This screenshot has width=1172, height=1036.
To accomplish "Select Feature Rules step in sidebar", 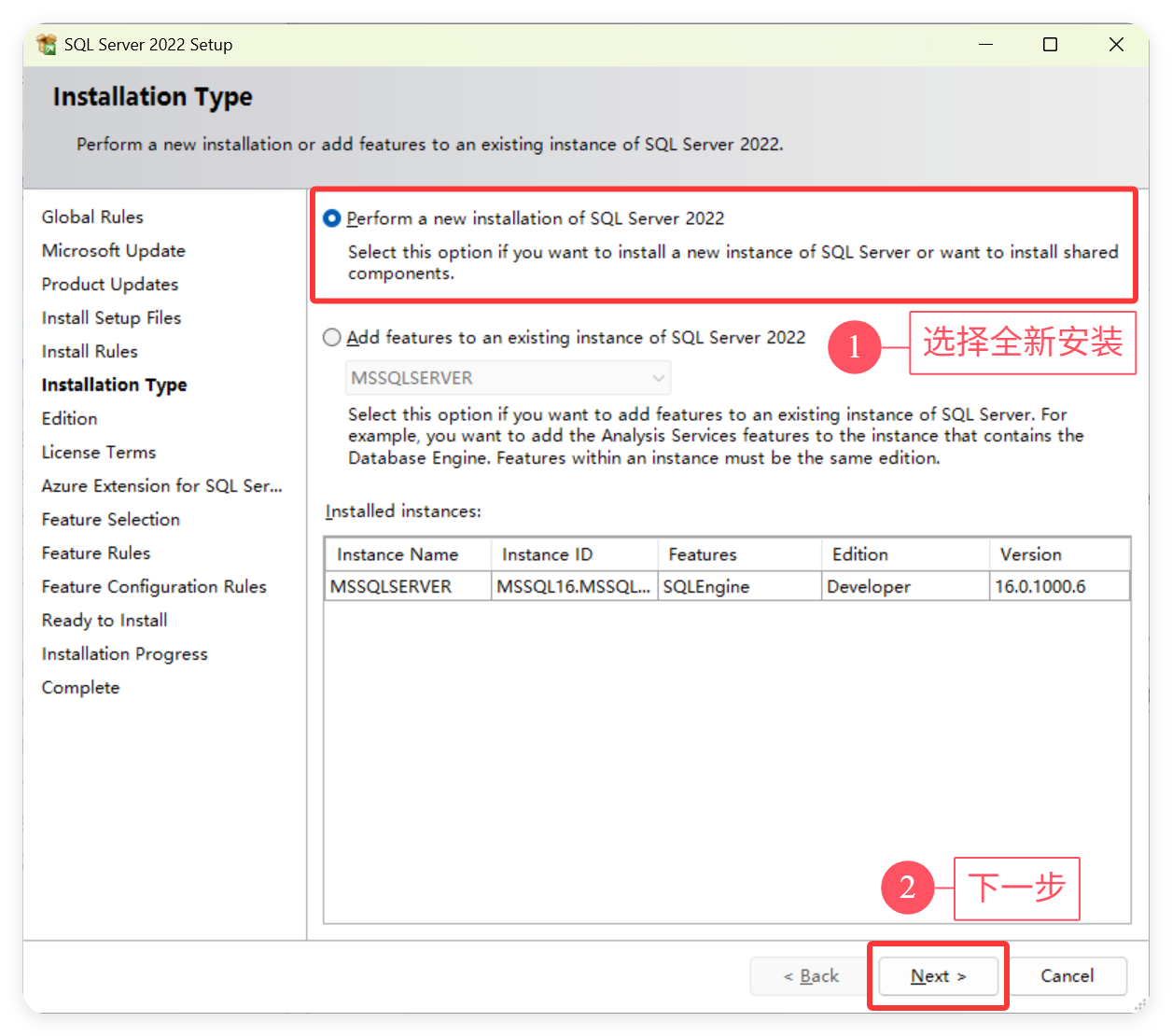I will pyautogui.click(x=96, y=553).
